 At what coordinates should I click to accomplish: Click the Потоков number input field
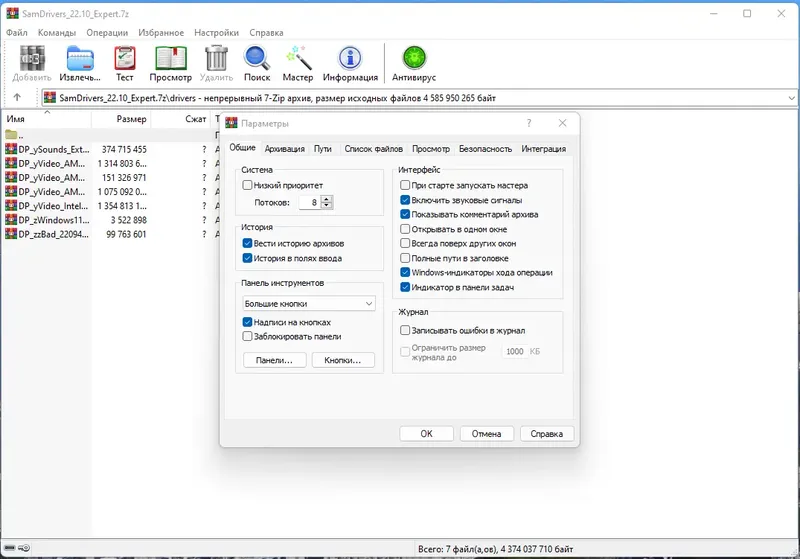click(x=310, y=202)
